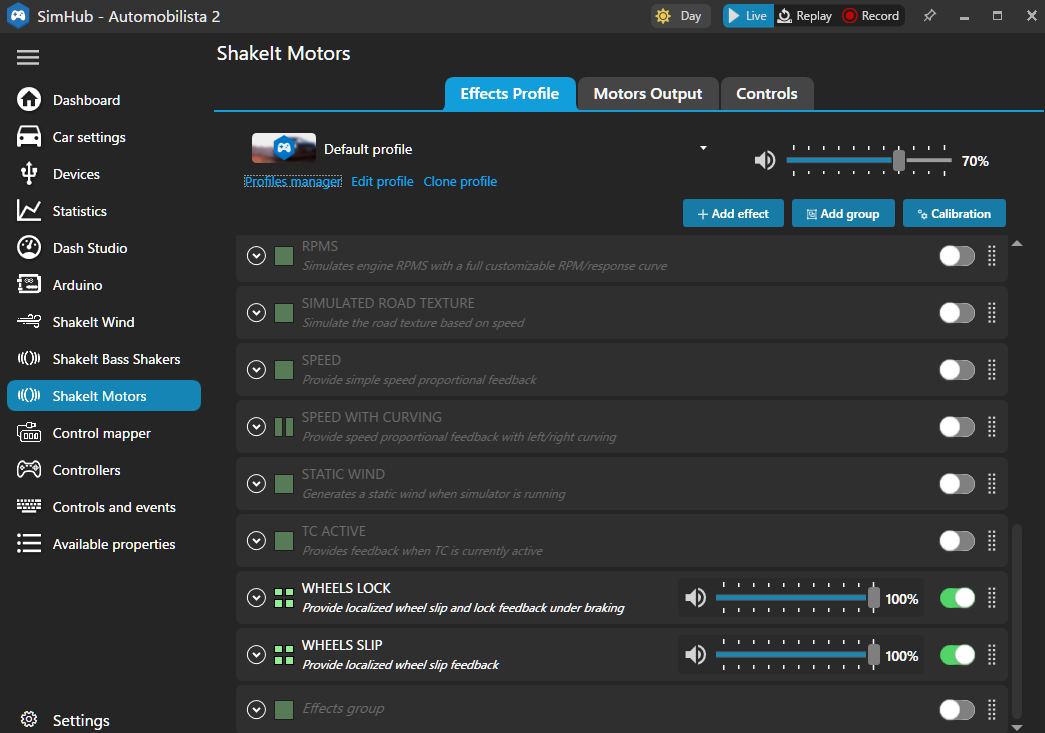Click the WHEELS LOCK row drag handle
Screen dimensions: 1045x733
992,598
